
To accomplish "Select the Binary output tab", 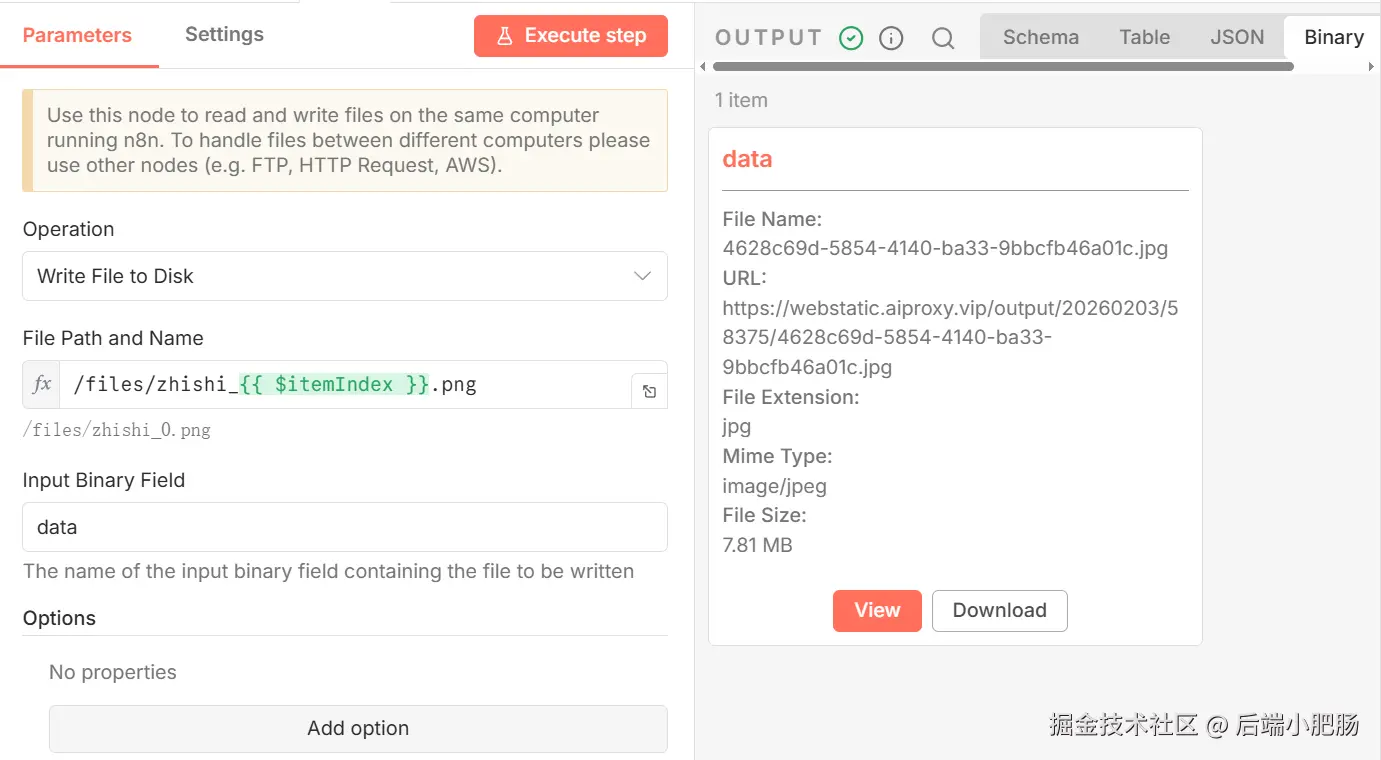I will (1333, 37).
